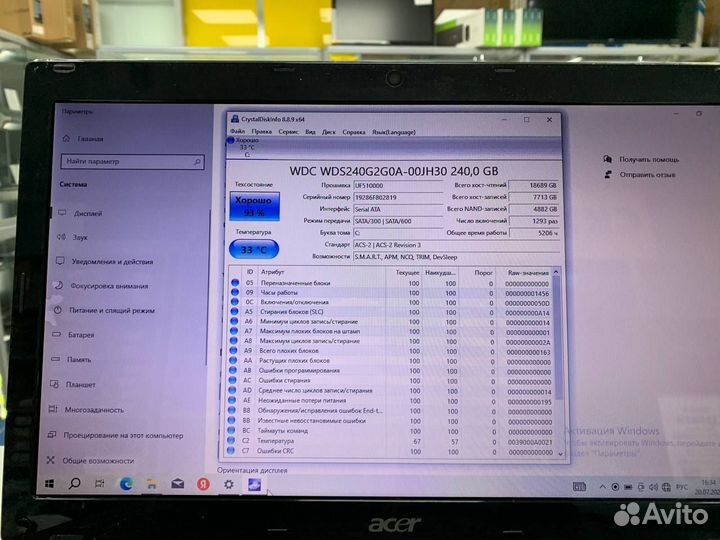Open the Вид menu
This screenshot has width=720, height=540.
pyautogui.click(x=310, y=132)
